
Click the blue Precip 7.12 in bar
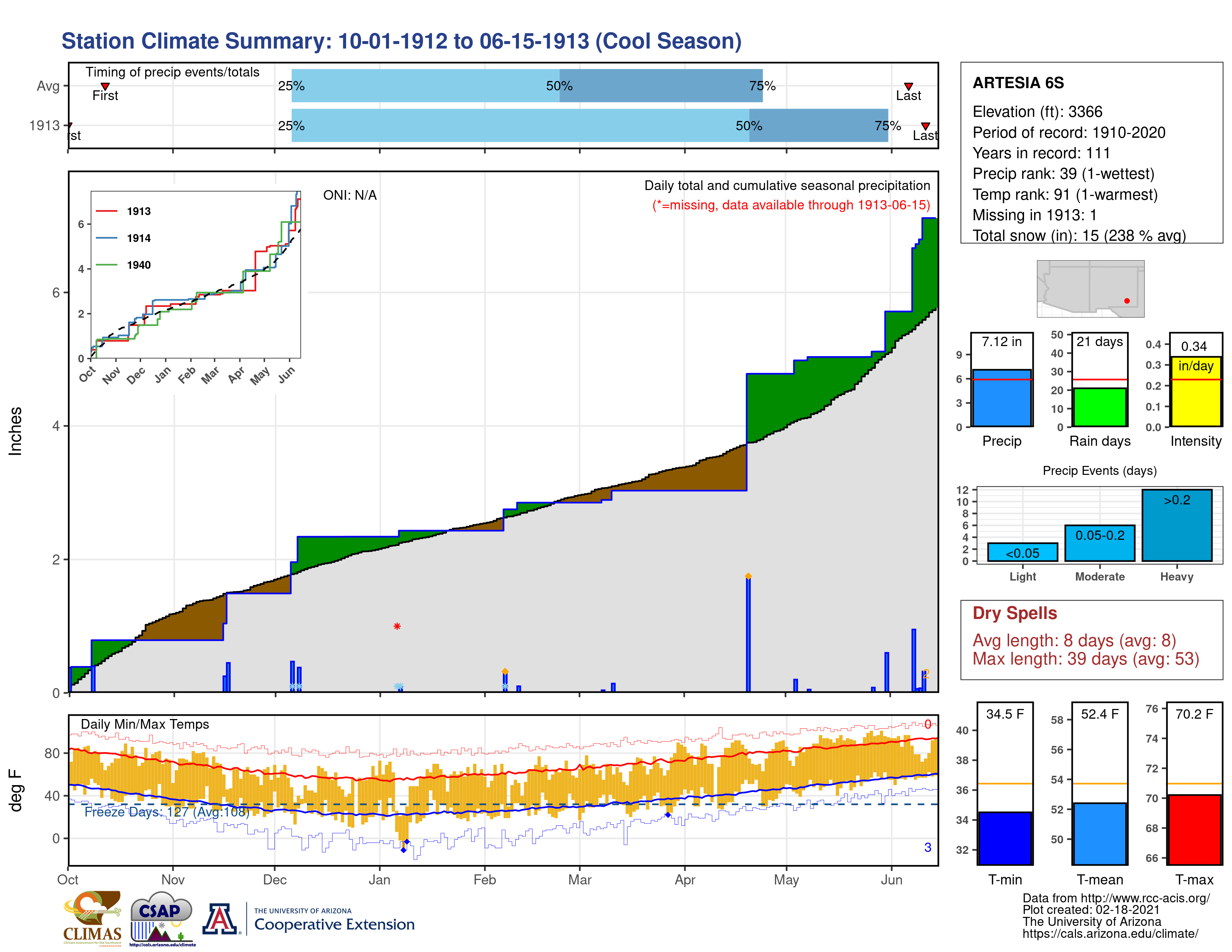tap(1002, 398)
